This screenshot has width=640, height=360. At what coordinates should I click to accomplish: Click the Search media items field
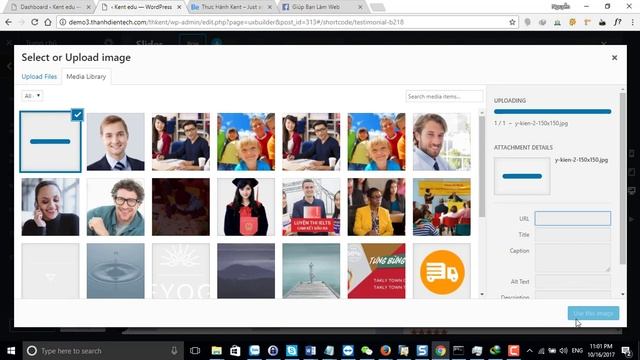click(x=444, y=96)
